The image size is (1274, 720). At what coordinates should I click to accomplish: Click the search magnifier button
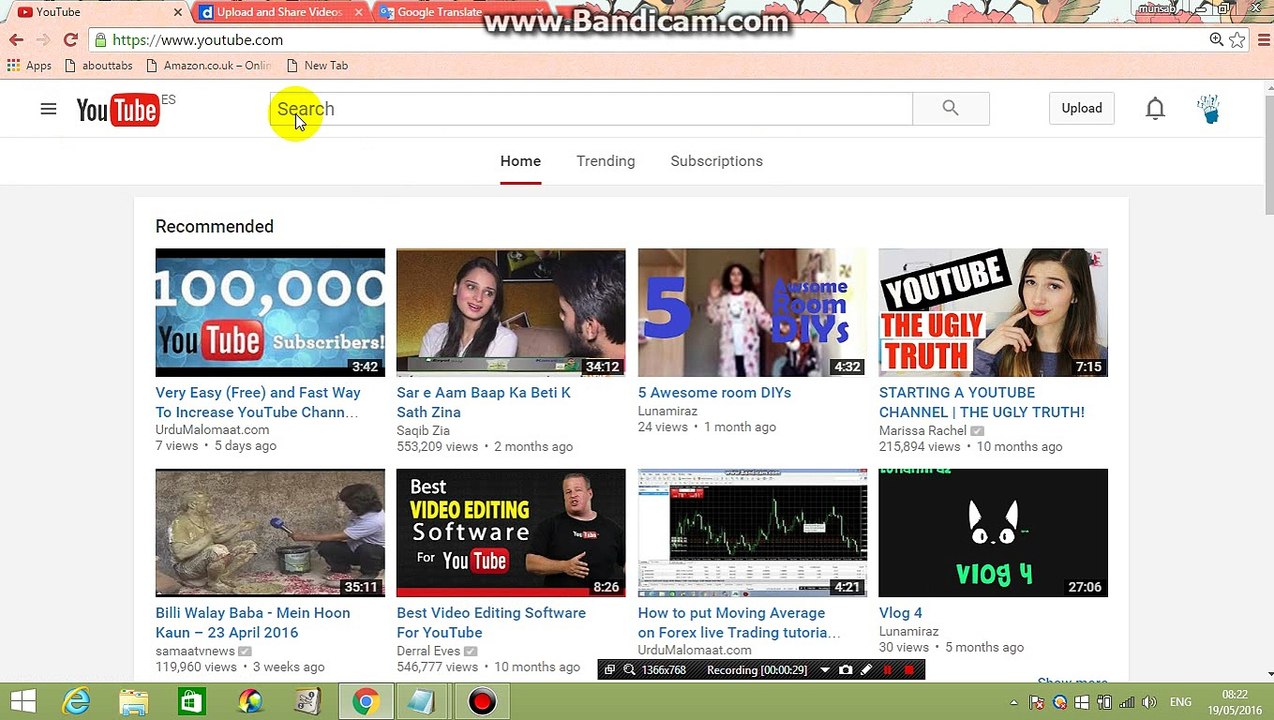point(950,108)
